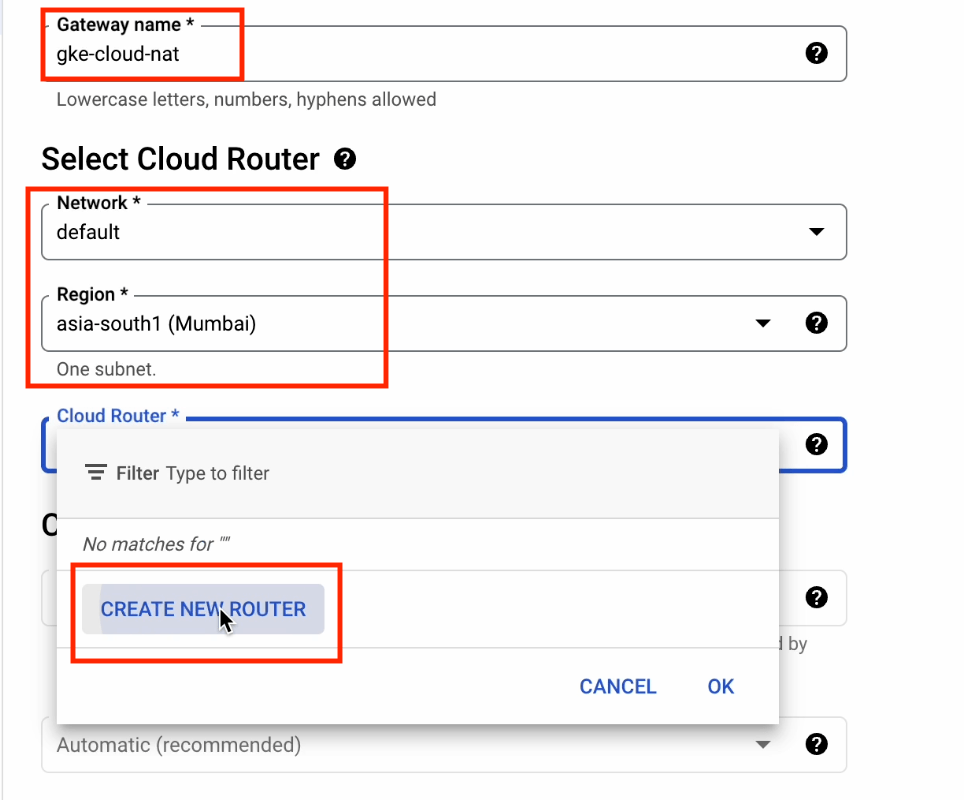This screenshot has width=964, height=800.
Task: Expand the Network dropdown arrow
Action: (816, 232)
